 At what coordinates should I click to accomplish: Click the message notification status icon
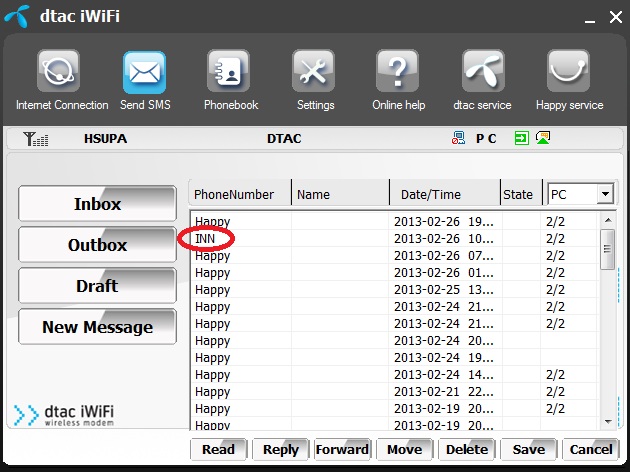543,138
